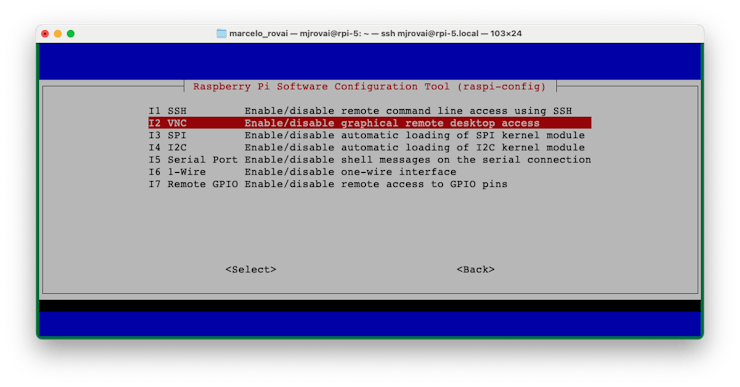Select the I2 VNC highlighted entry
Screen dimensions: 740x387
pos(370,123)
